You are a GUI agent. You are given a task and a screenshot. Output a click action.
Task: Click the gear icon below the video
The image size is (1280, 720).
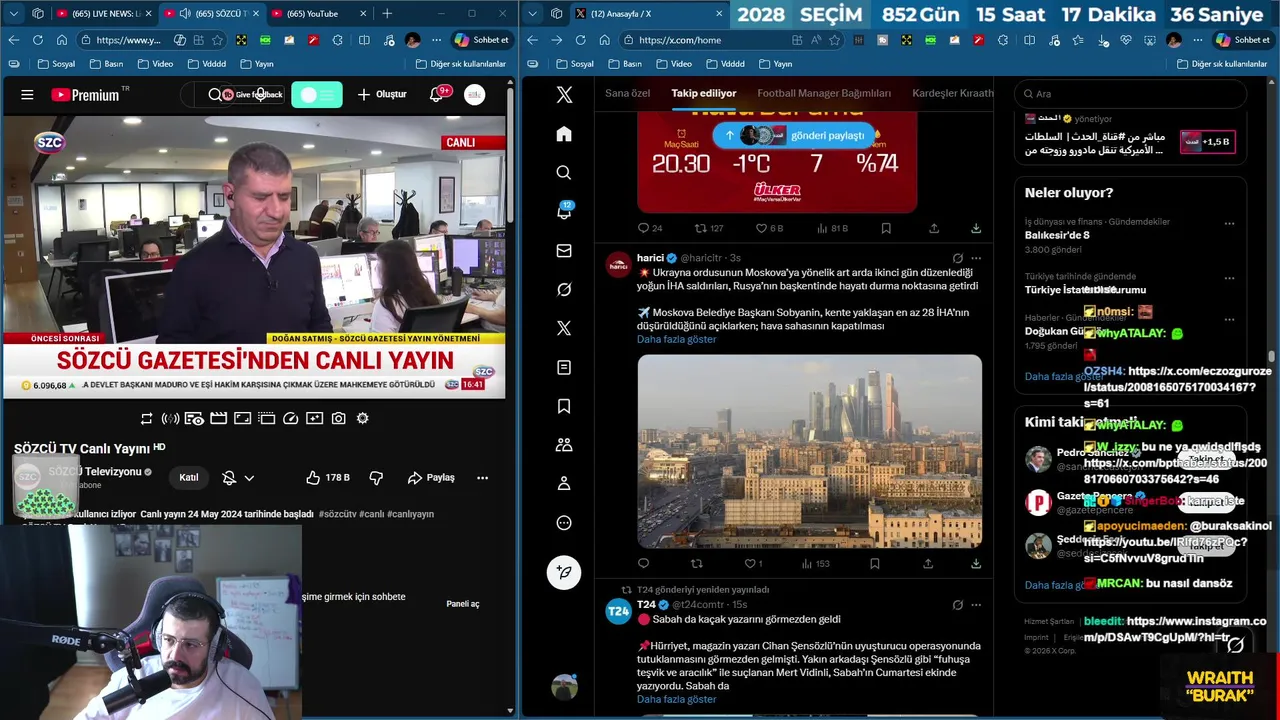[363, 419]
